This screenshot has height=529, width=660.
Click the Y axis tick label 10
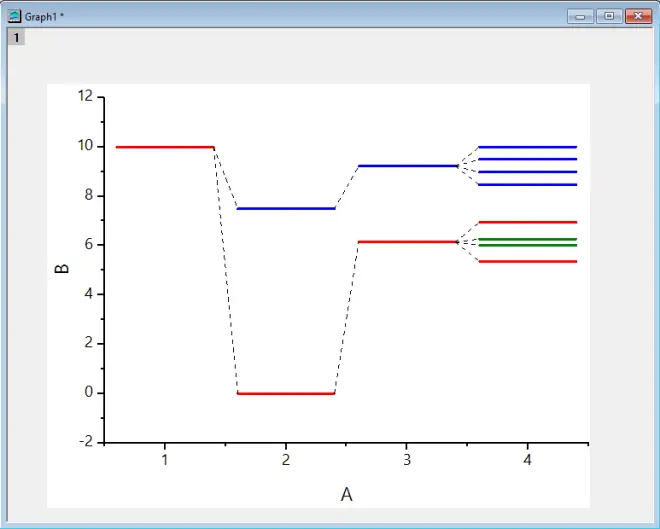85,146
